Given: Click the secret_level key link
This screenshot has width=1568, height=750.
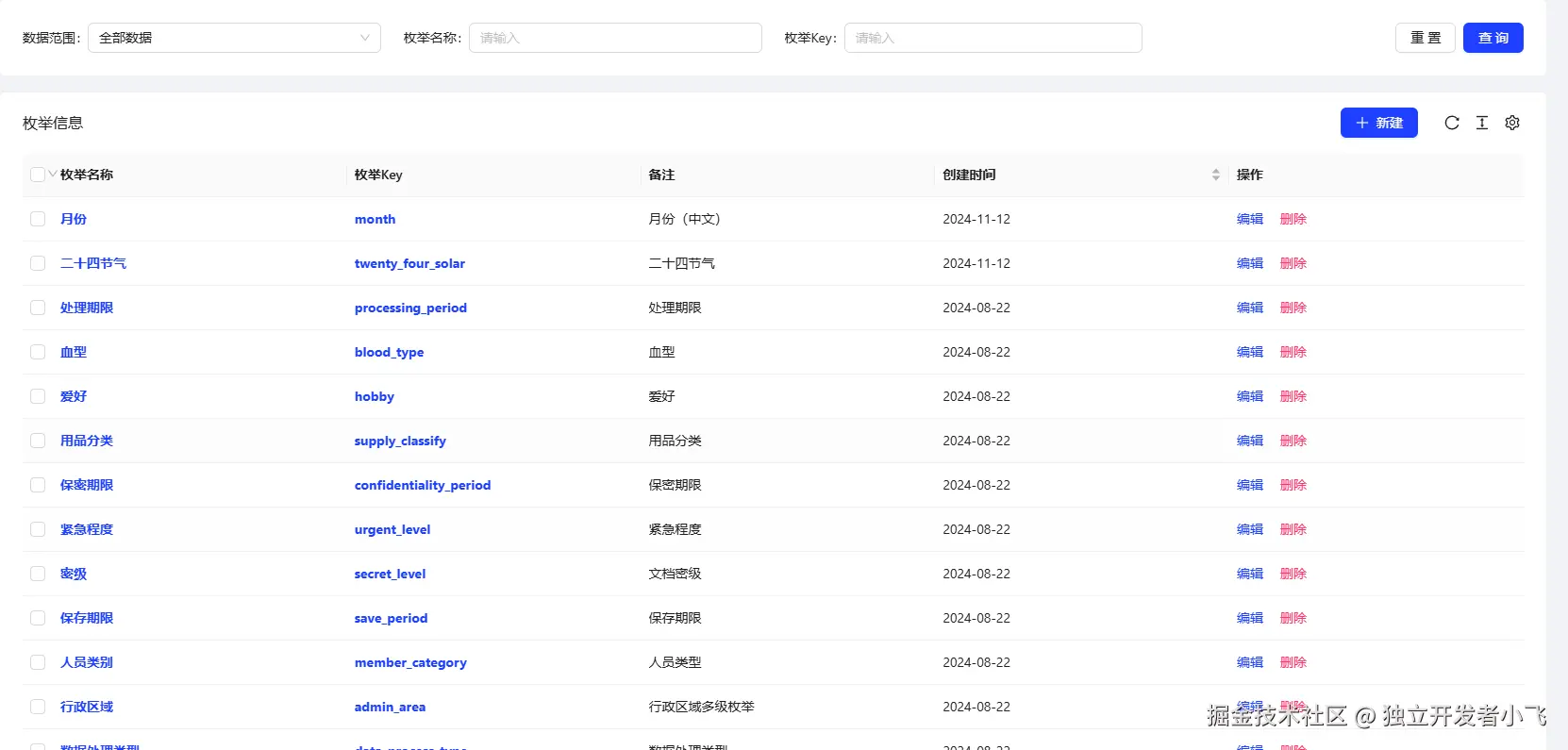Looking at the screenshot, I should 390,574.
